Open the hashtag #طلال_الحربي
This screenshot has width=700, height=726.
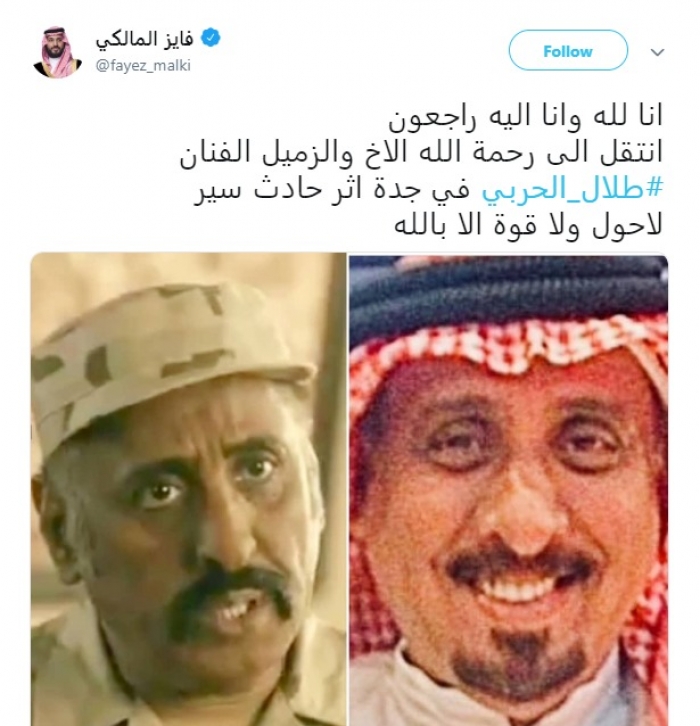point(573,190)
